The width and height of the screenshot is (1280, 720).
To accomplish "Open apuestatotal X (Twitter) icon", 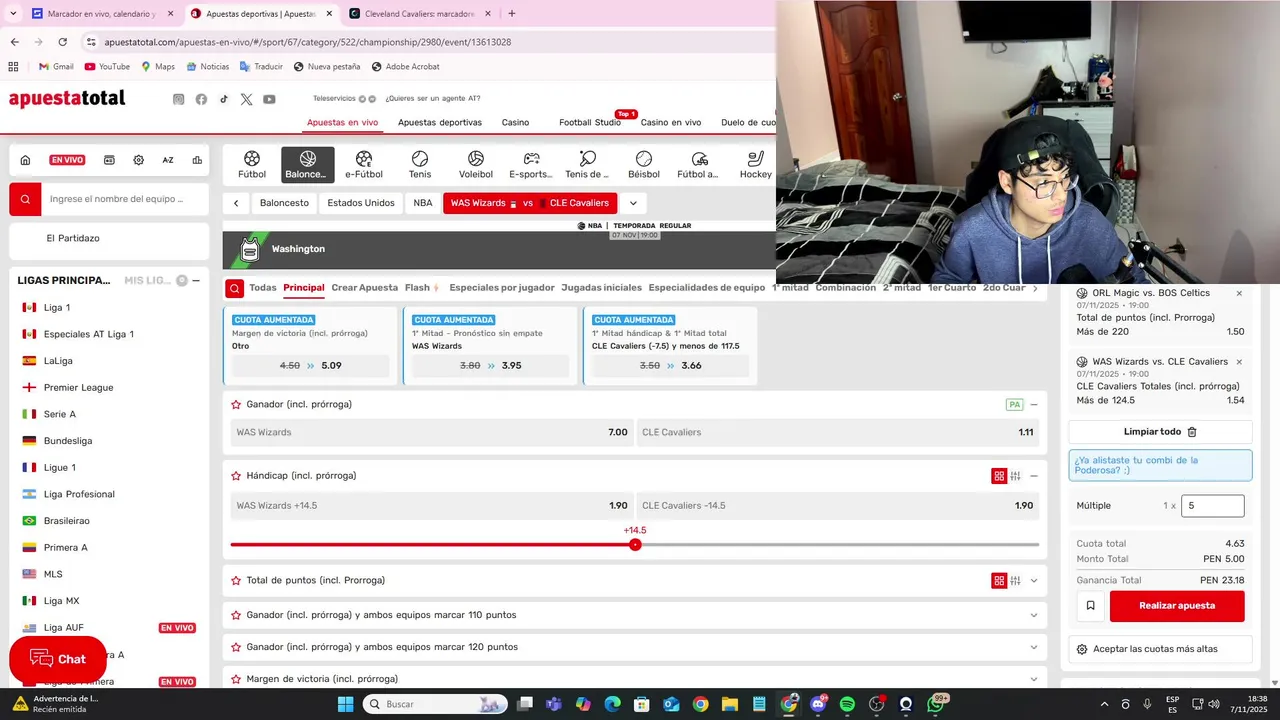I will pyautogui.click(x=246, y=99).
